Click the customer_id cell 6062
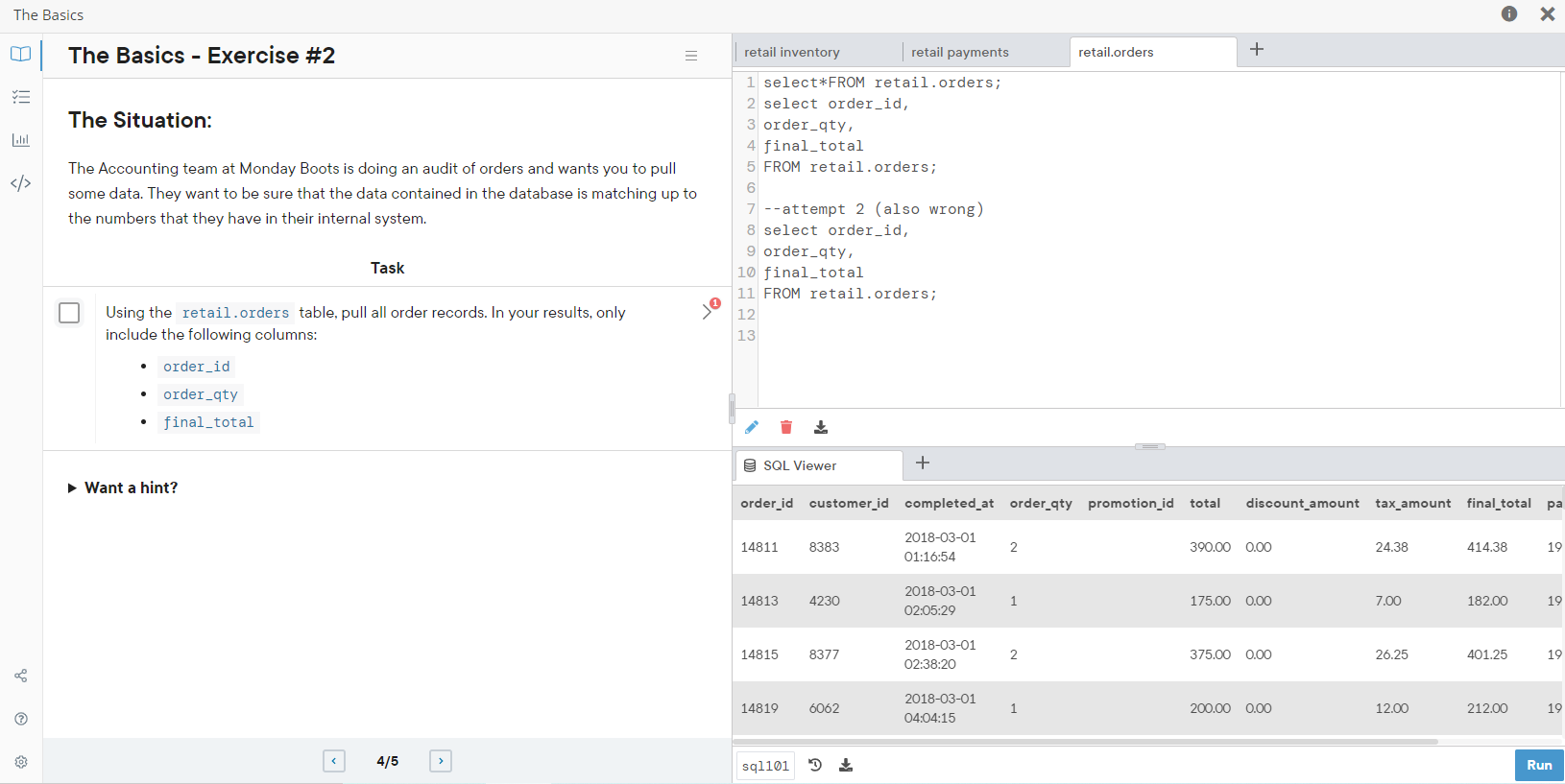 click(x=825, y=708)
